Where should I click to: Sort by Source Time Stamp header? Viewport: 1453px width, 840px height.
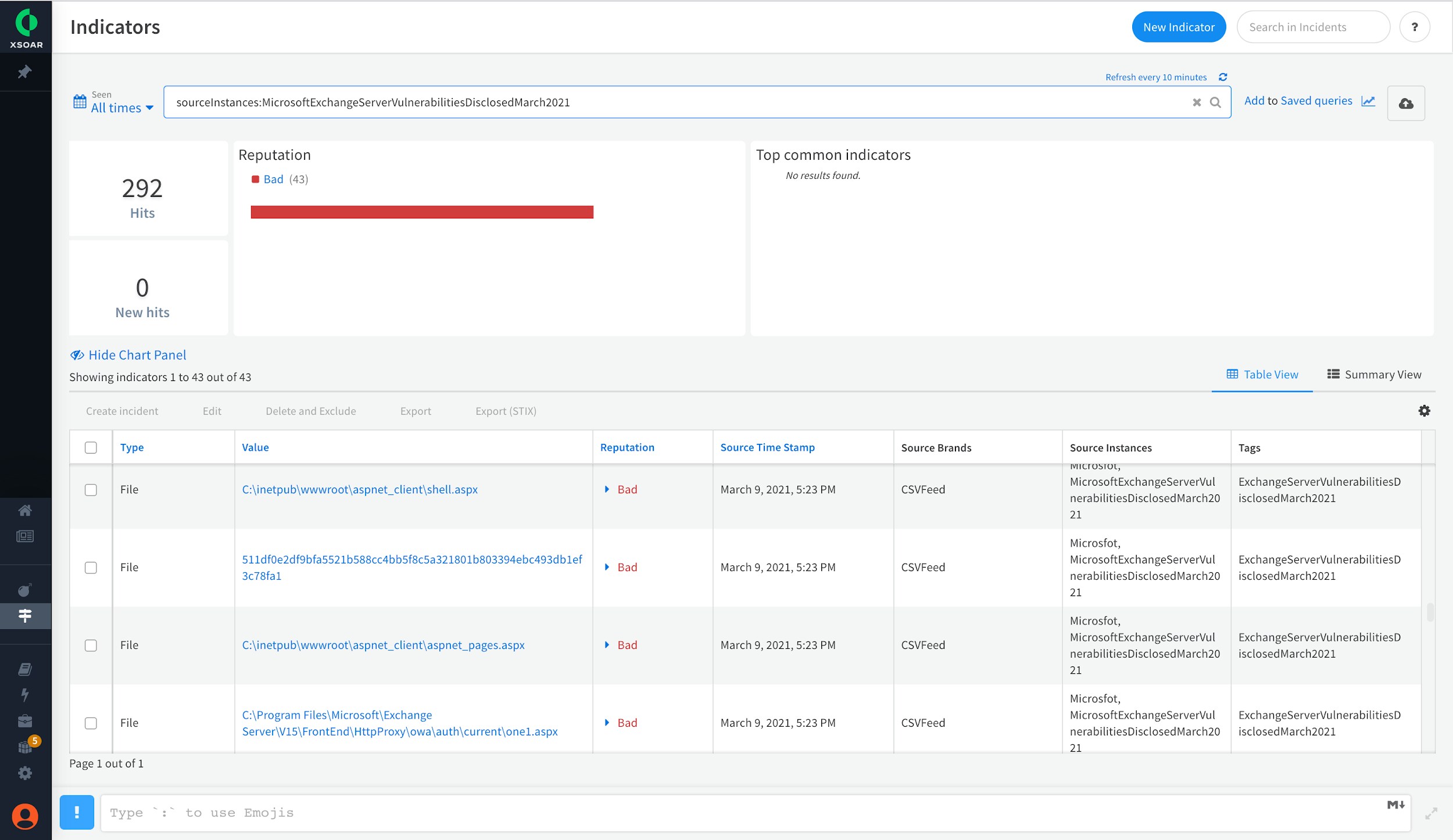tap(767, 447)
